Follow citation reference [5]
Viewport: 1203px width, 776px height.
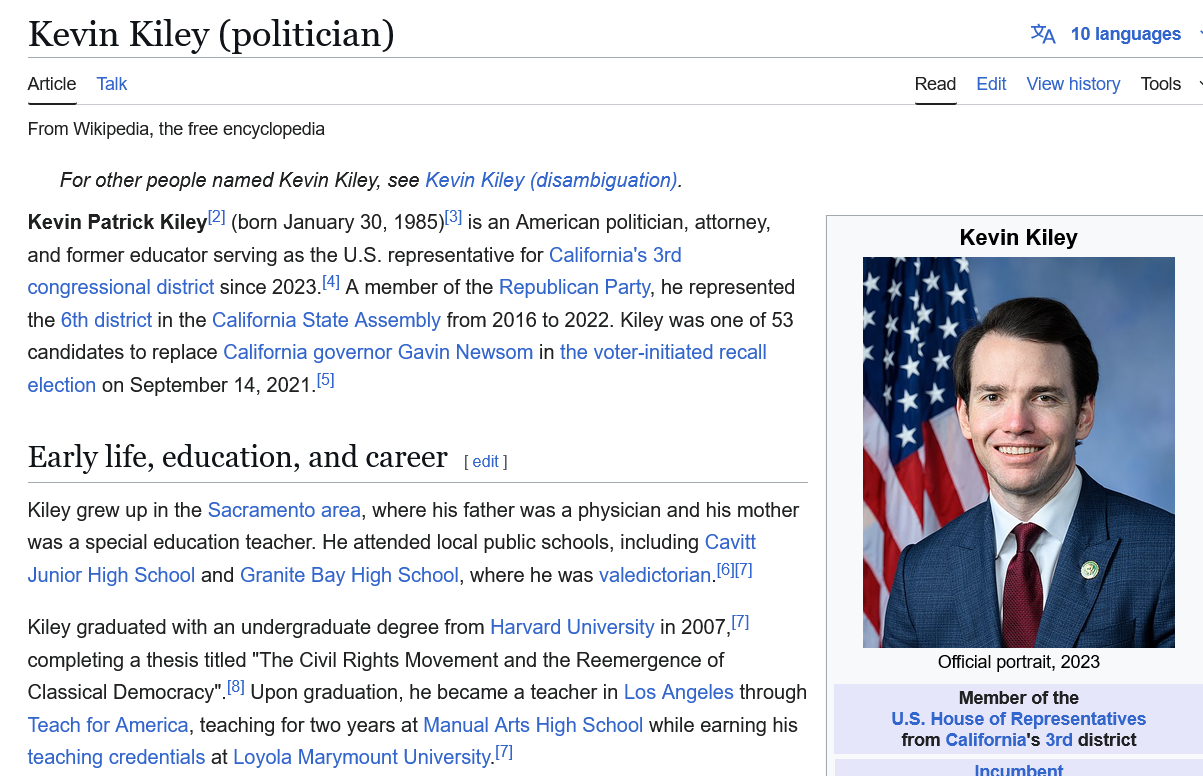[325, 380]
